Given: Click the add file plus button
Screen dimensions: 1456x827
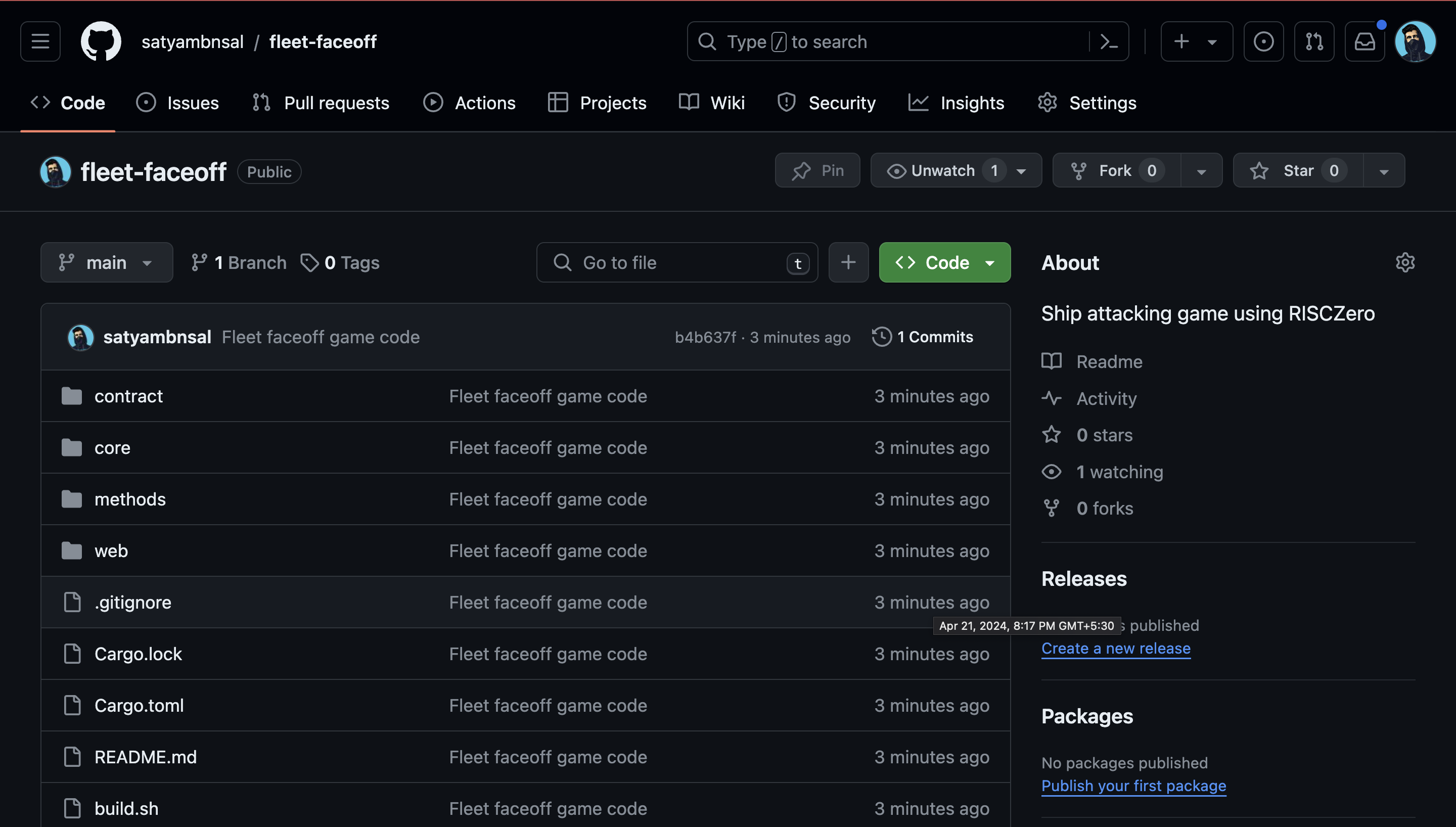Looking at the screenshot, I should tap(848, 262).
